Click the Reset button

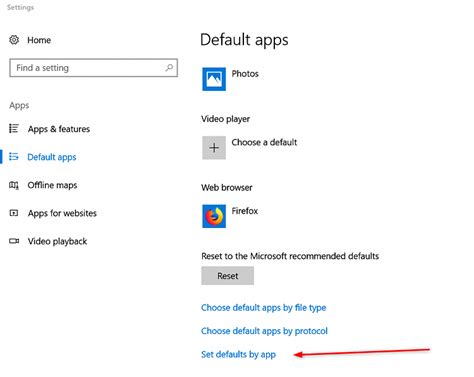227,276
